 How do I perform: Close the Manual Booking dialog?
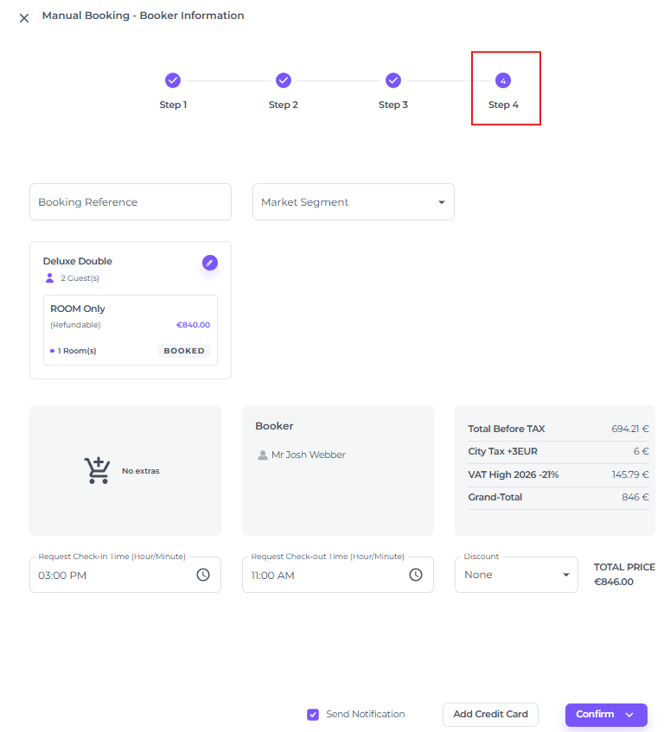pos(24,18)
